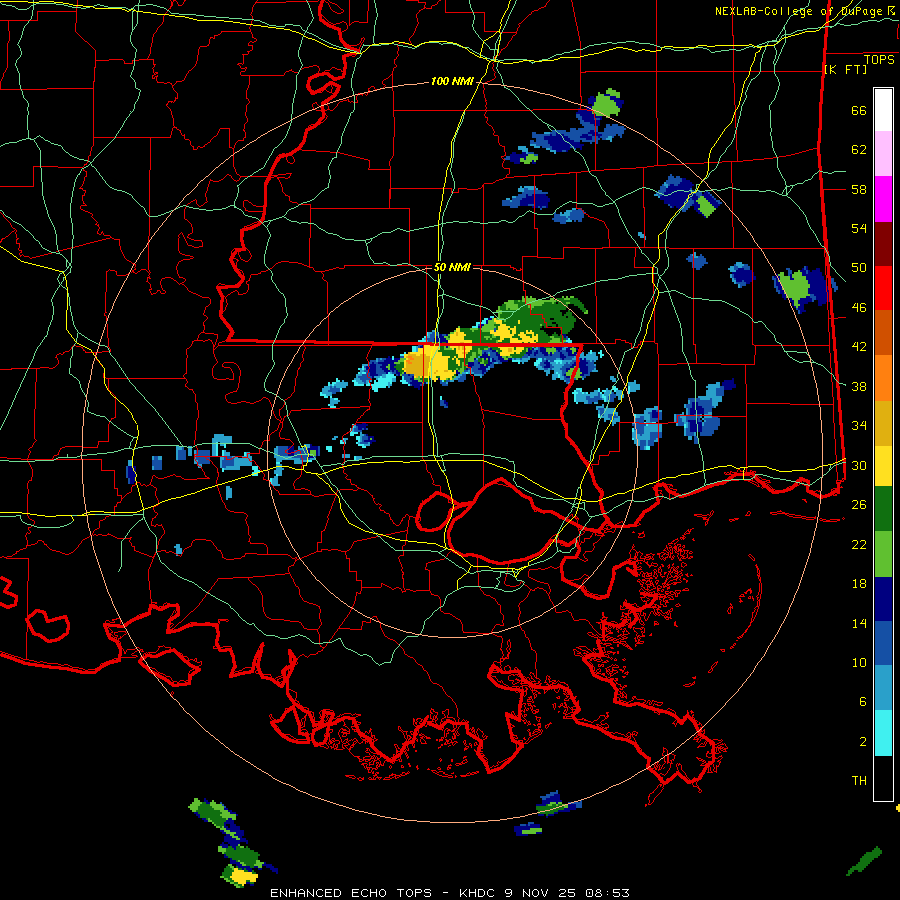Click the 66 legend value label

point(859,110)
